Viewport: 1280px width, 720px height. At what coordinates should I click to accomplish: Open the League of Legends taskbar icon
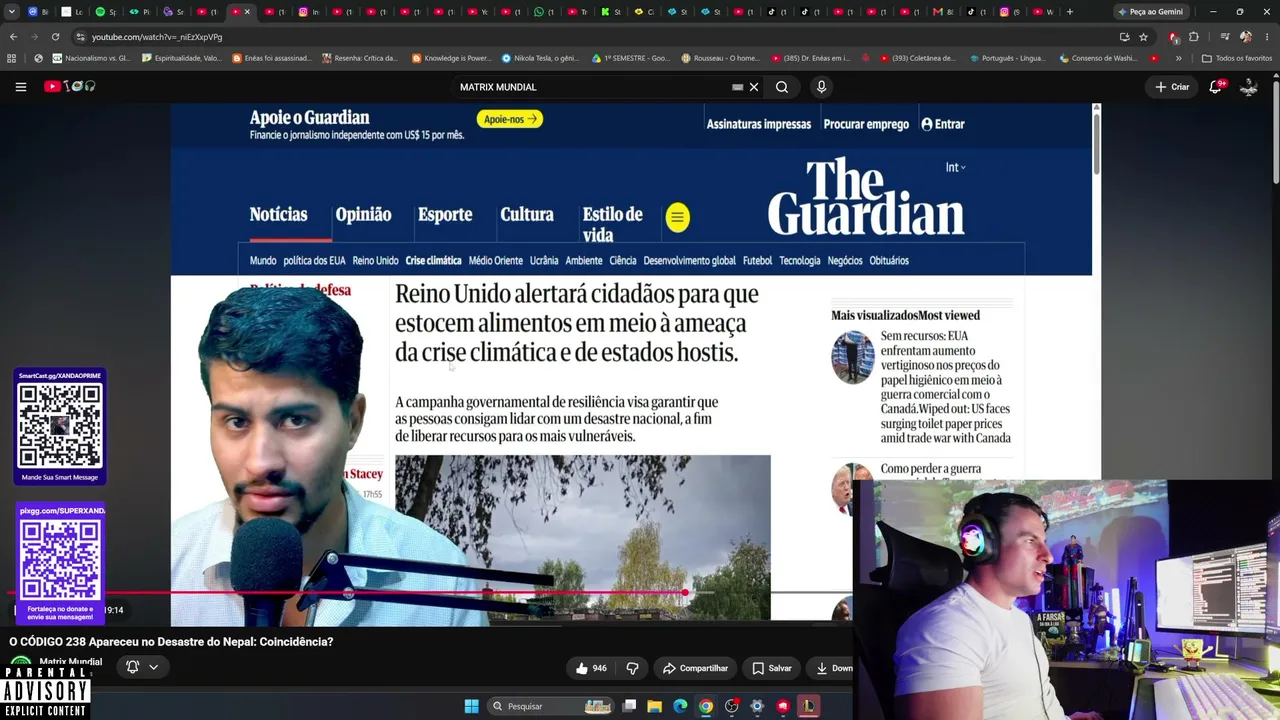tap(808, 706)
